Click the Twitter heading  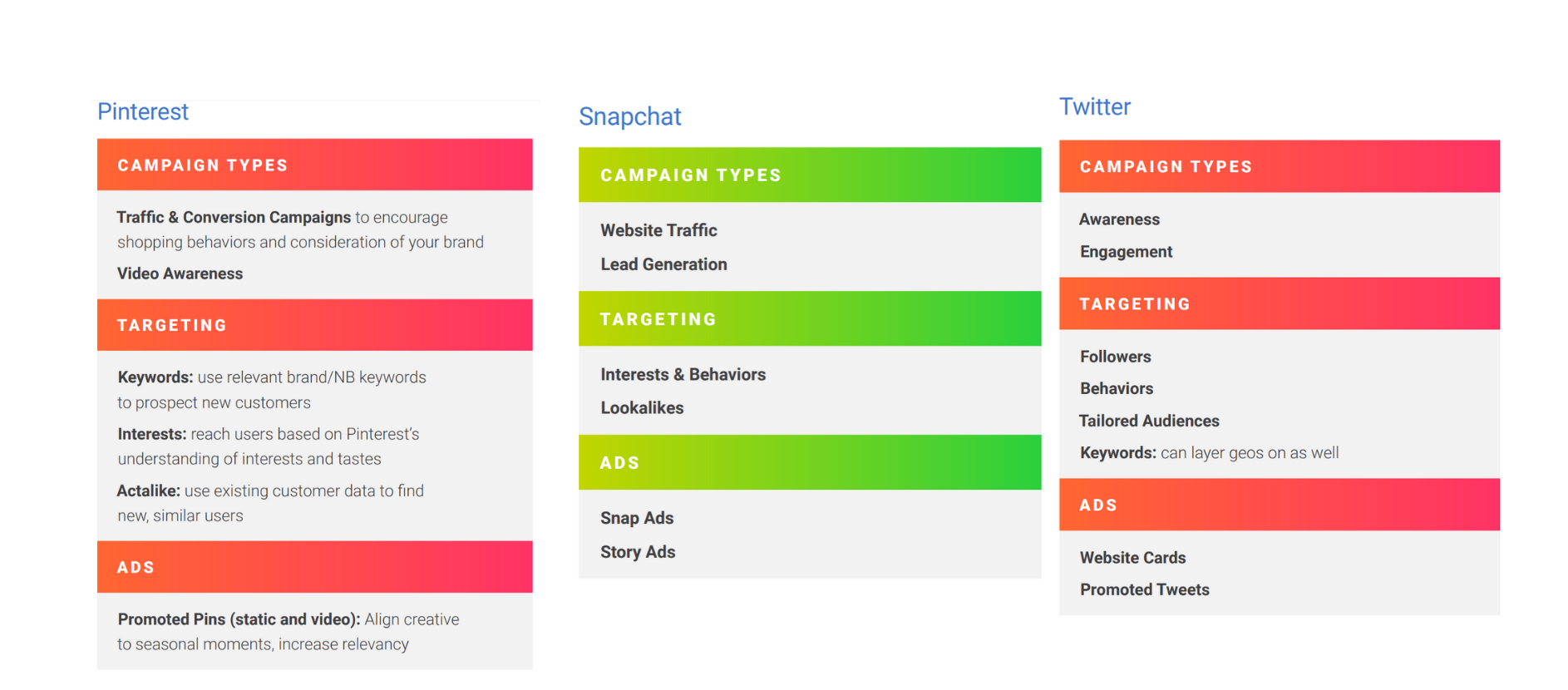[x=1094, y=106]
